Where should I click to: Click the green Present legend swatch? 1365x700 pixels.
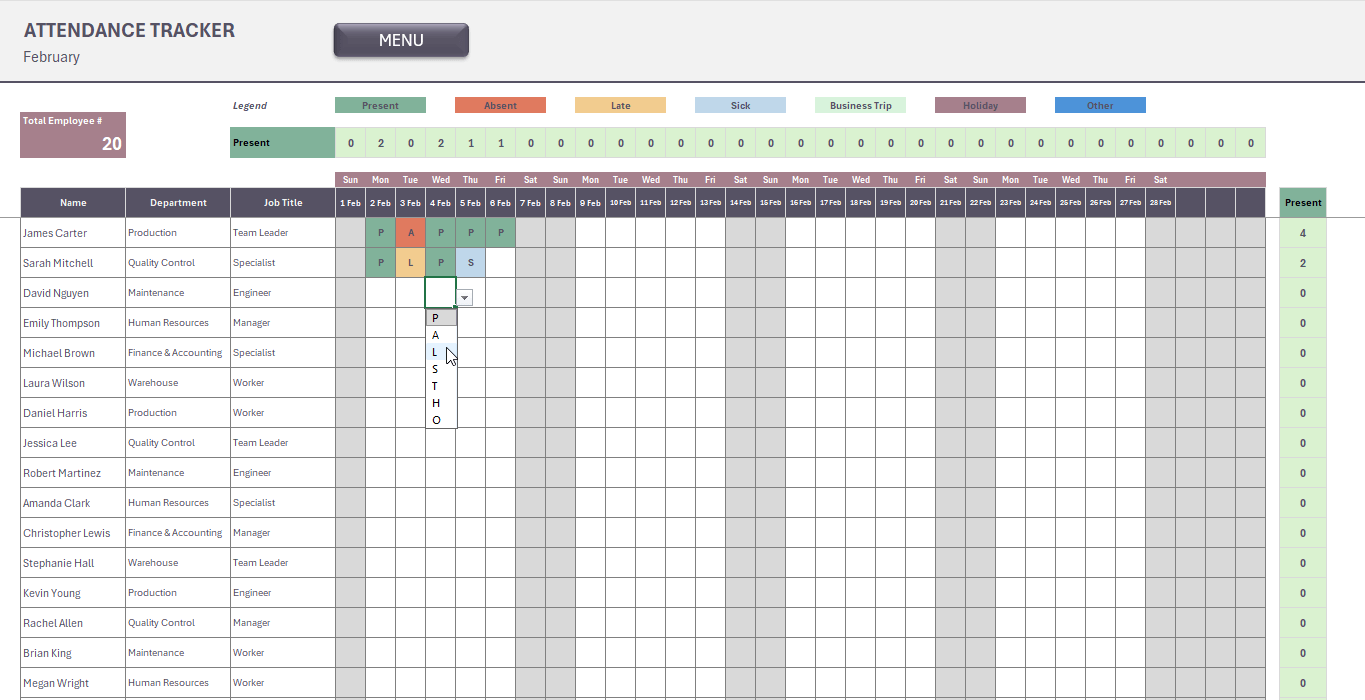[x=380, y=105]
